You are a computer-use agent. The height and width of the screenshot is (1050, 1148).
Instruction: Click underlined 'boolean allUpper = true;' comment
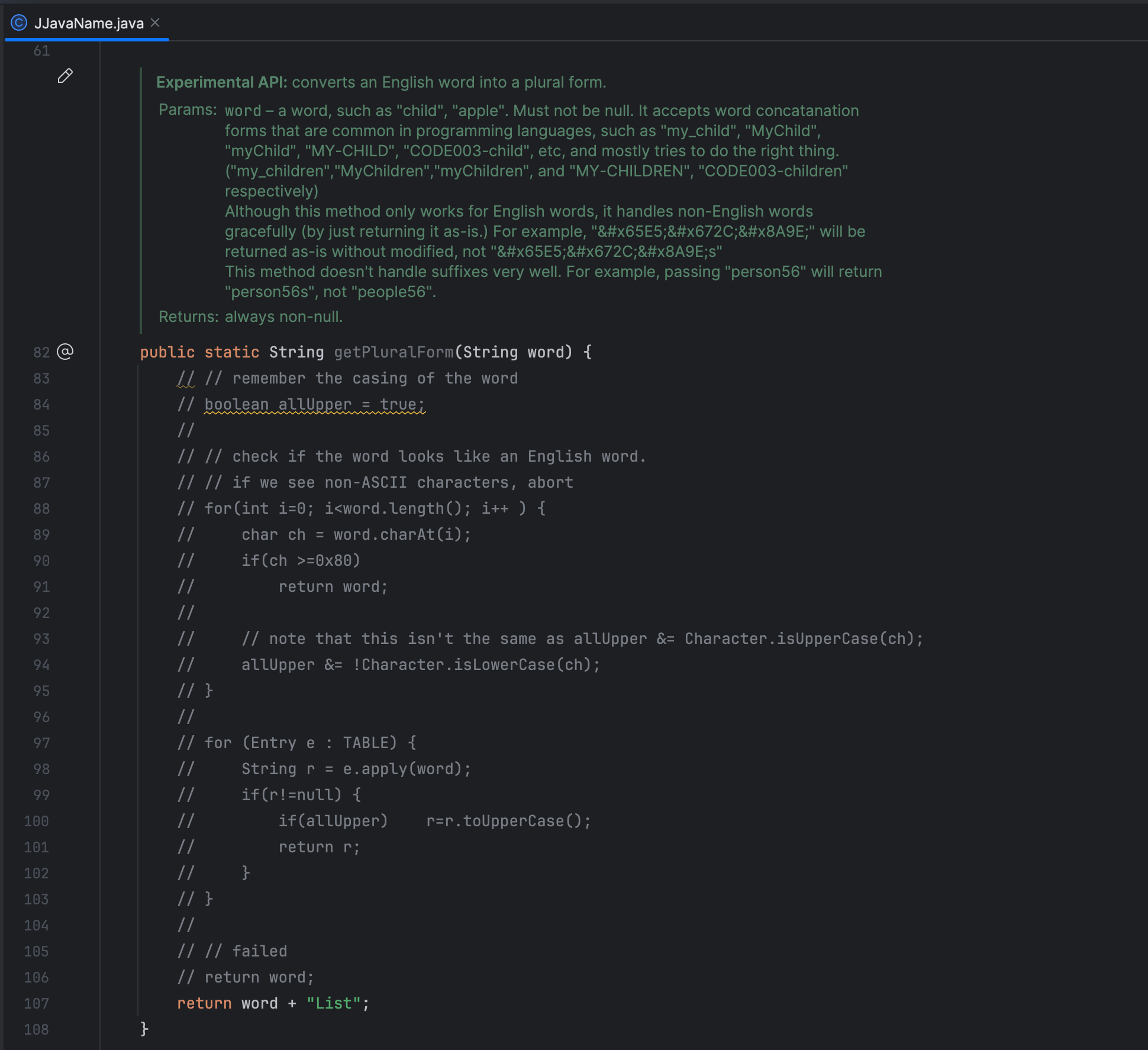315,404
